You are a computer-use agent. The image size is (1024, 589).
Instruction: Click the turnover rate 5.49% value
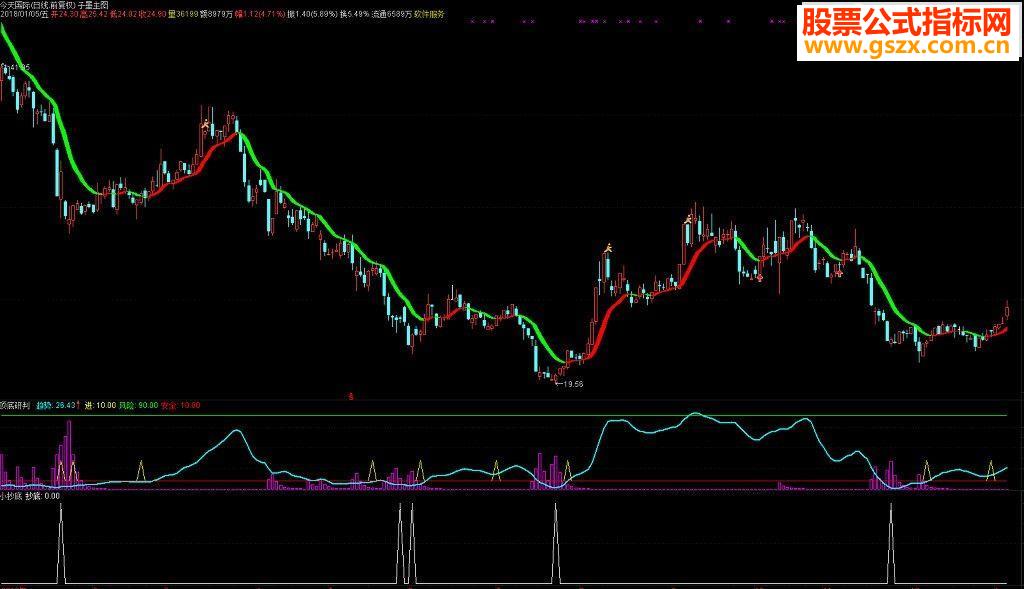pos(355,14)
